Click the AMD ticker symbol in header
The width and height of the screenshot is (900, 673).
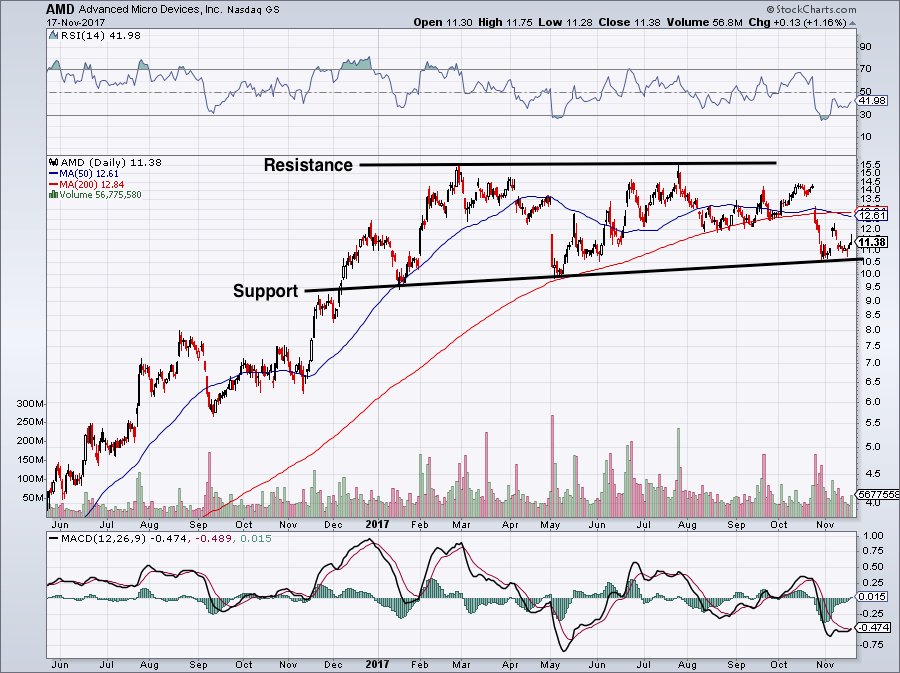(x=60, y=9)
